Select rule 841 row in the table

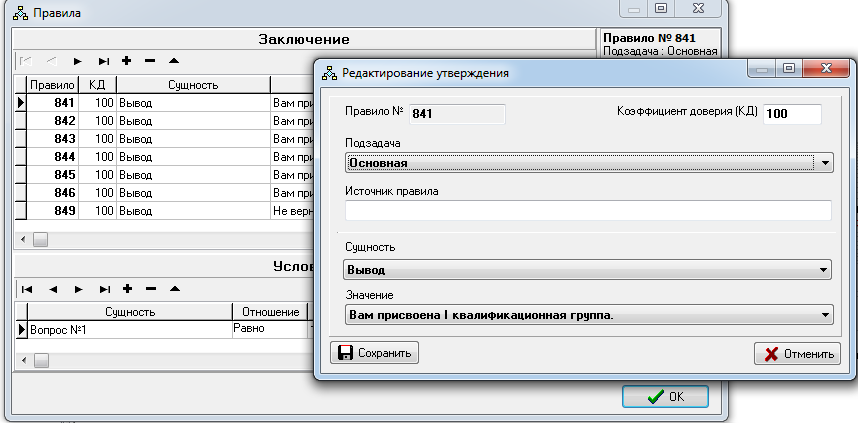pyautogui.click(x=164, y=103)
